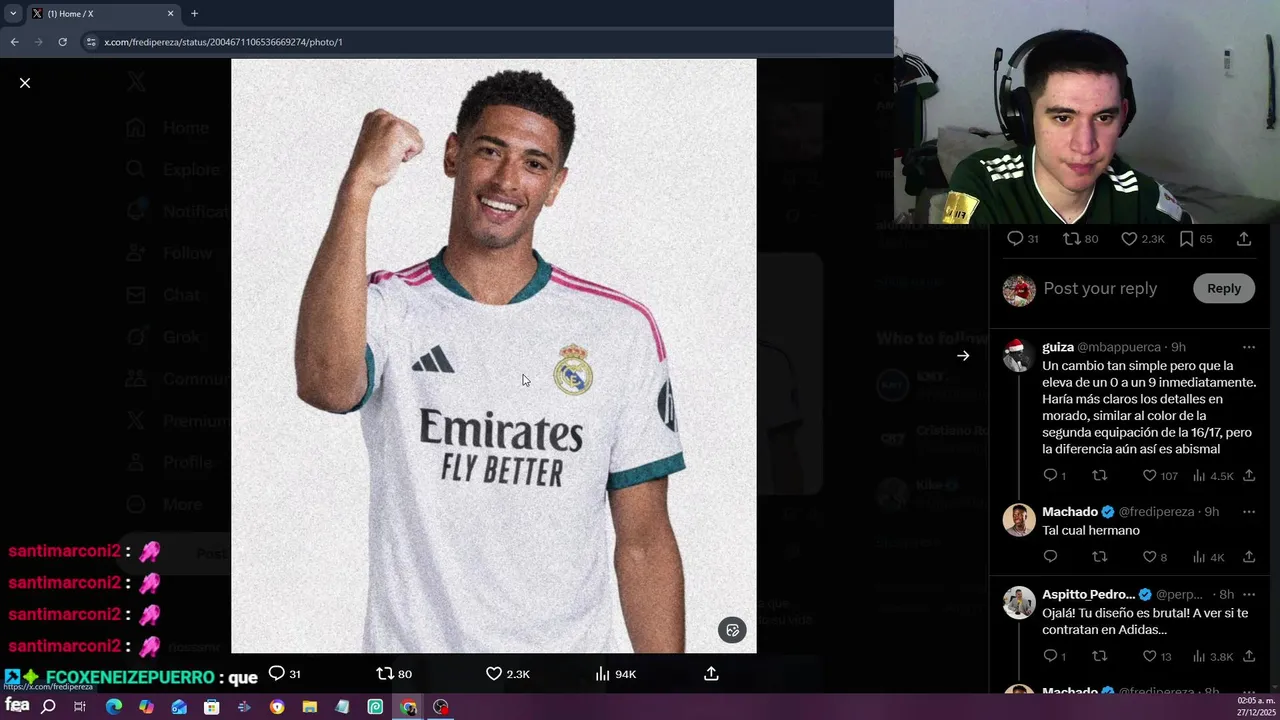Open guiza's profile avatar
Image resolution: width=1280 pixels, height=720 pixels.
(1018, 355)
